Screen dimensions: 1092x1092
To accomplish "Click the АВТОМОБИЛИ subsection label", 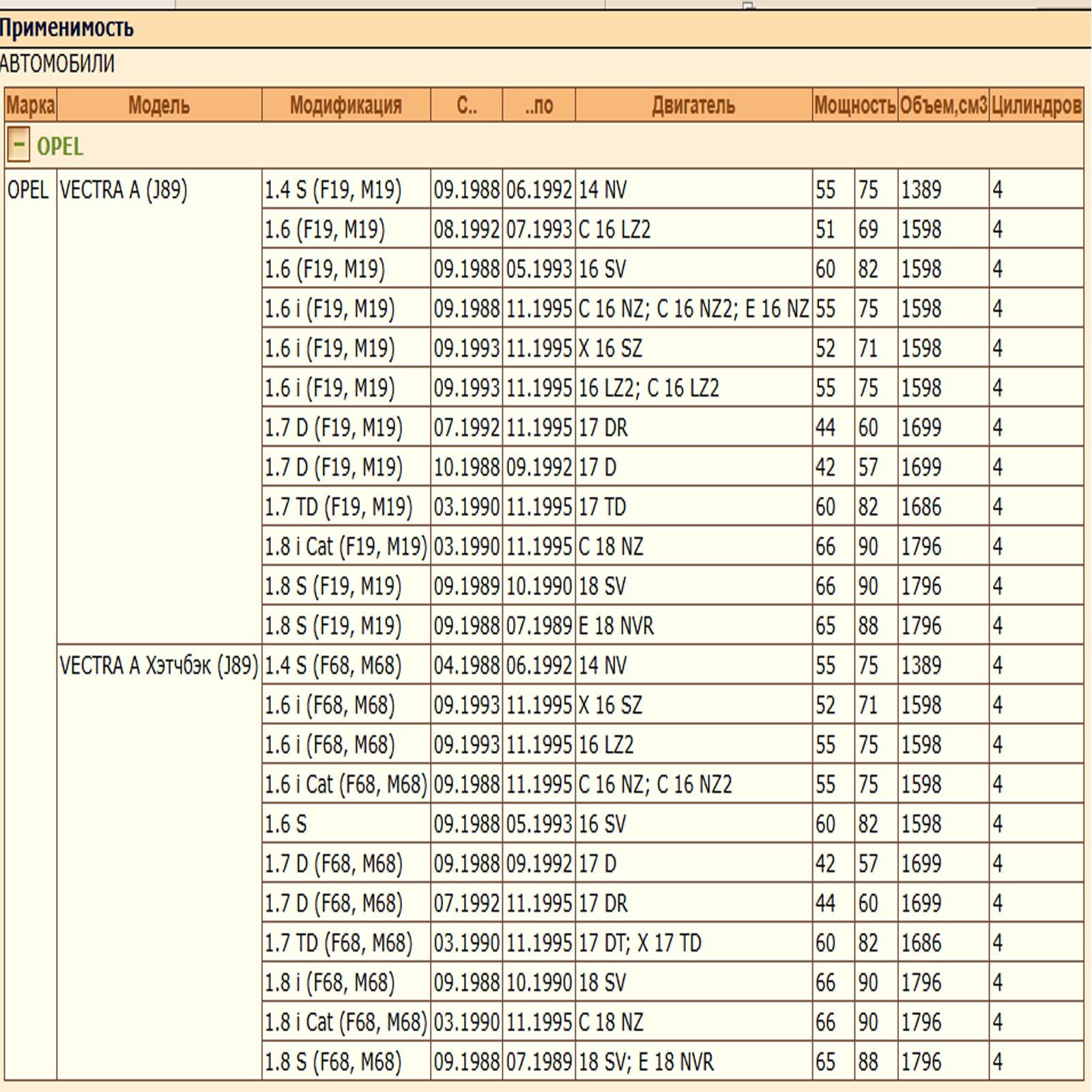I will 57,64.
